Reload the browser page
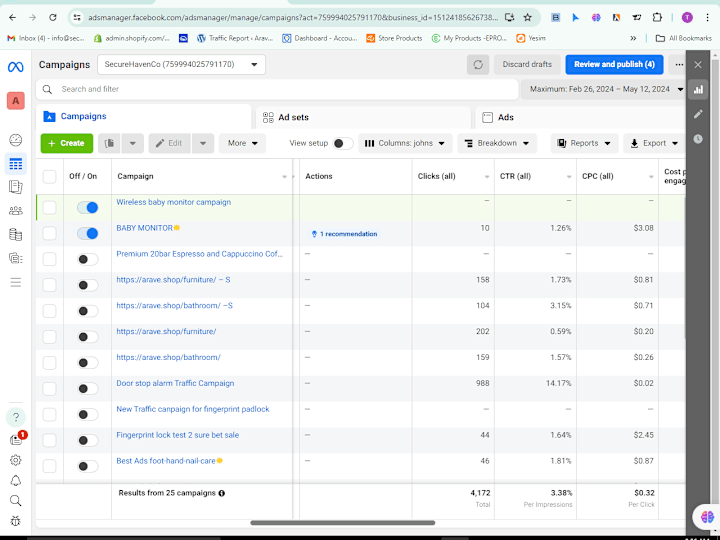 [53, 17]
